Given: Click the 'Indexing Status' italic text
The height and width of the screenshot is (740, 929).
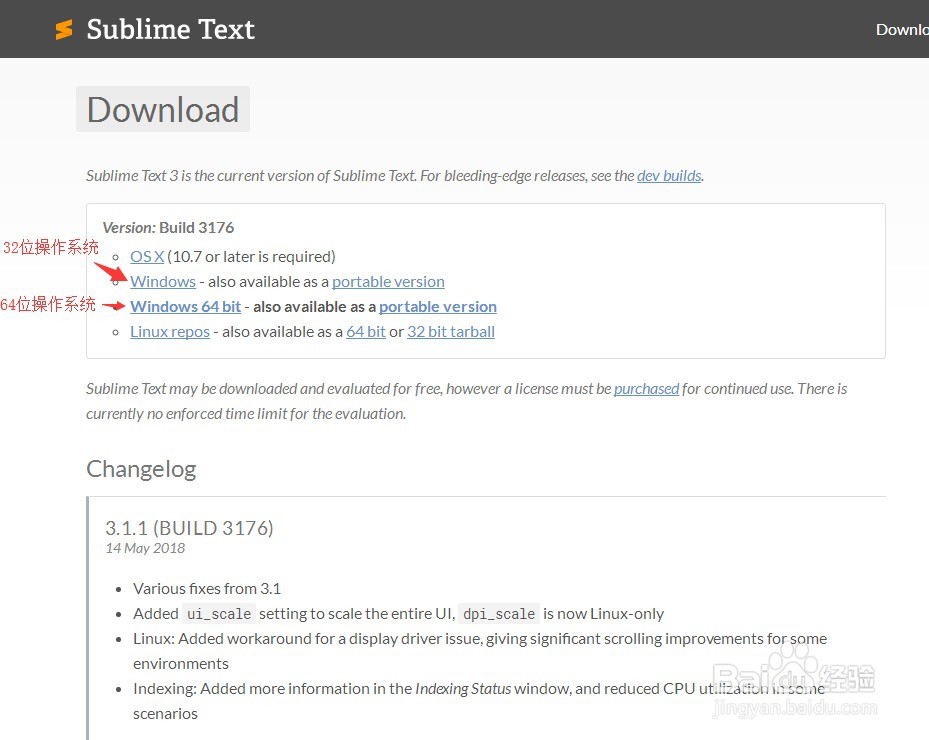Looking at the screenshot, I should [463, 689].
